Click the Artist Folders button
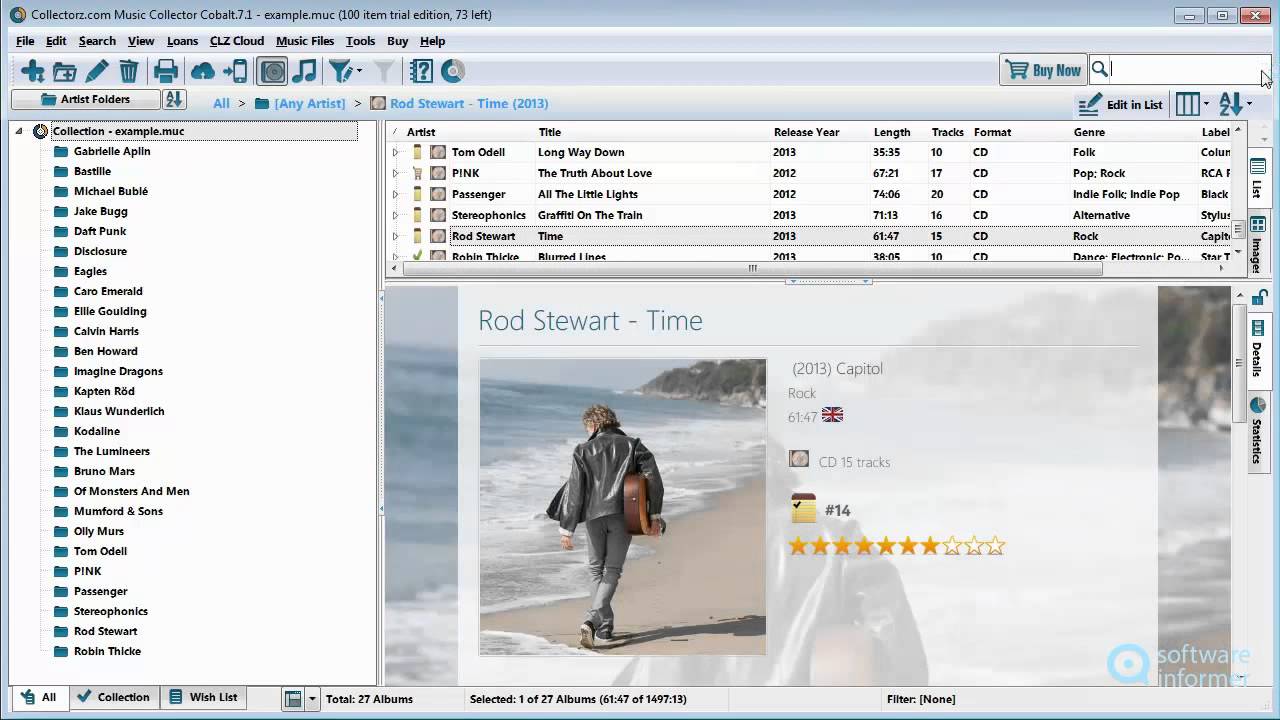Image resolution: width=1280 pixels, height=720 pixels. pos(85,99)
